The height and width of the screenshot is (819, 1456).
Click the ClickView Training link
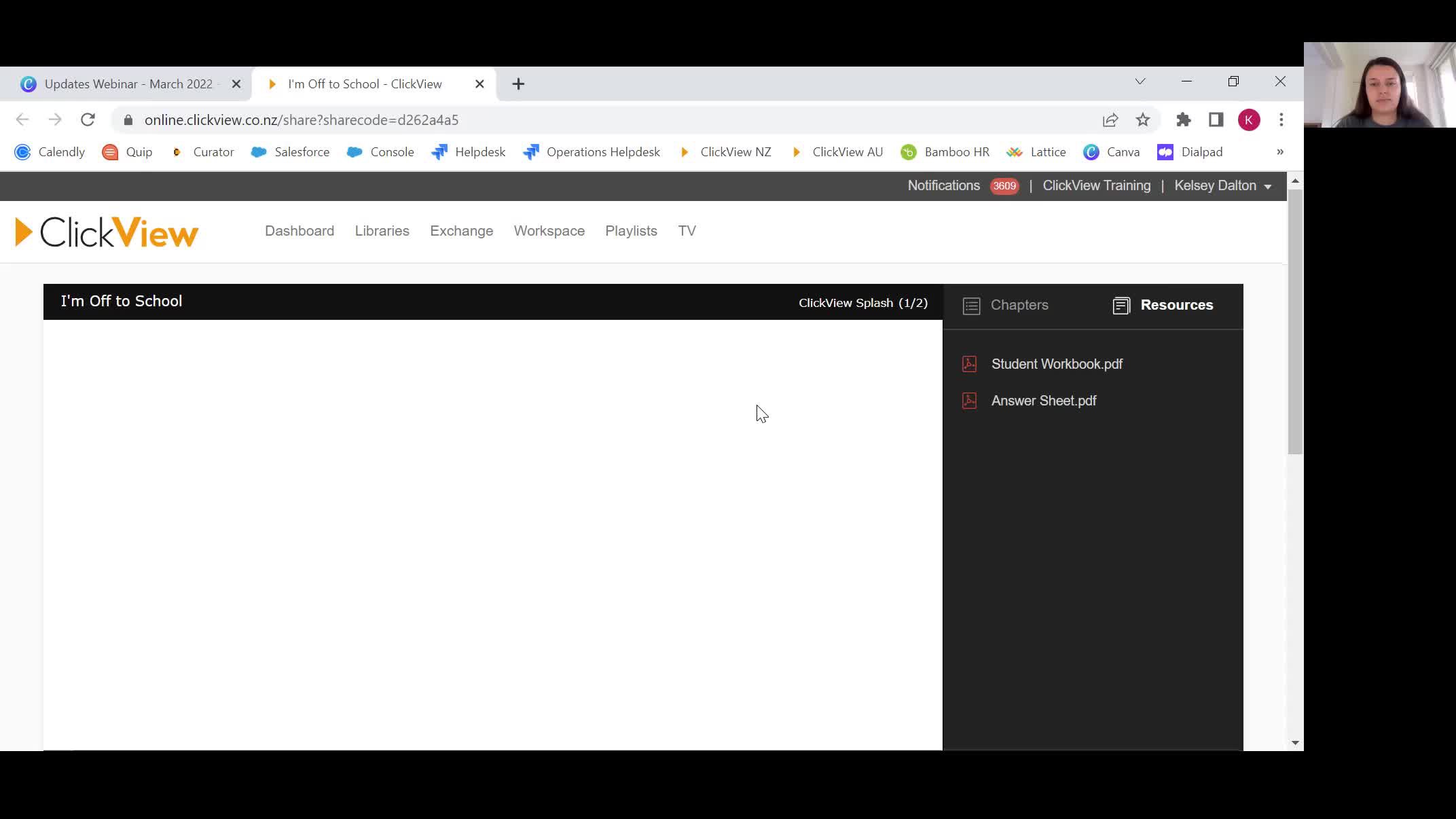1096,185
